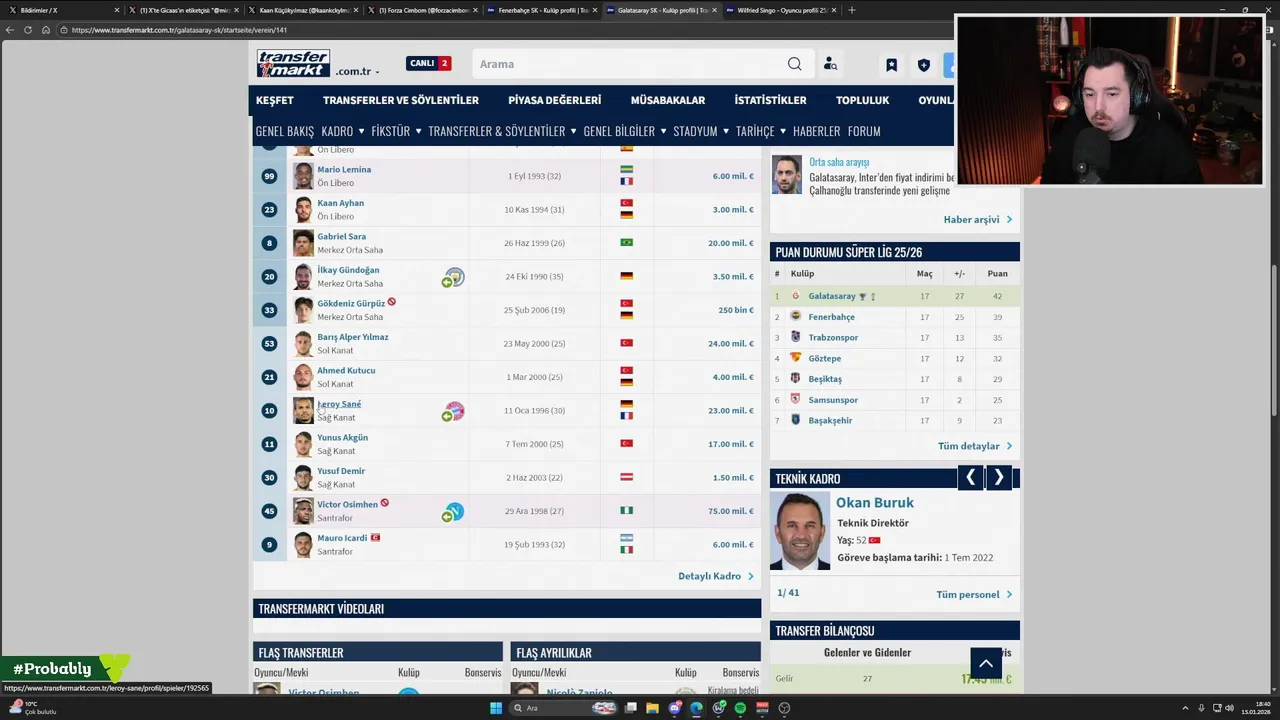Reload the page with the browser refresh icon

click(28, 30)
